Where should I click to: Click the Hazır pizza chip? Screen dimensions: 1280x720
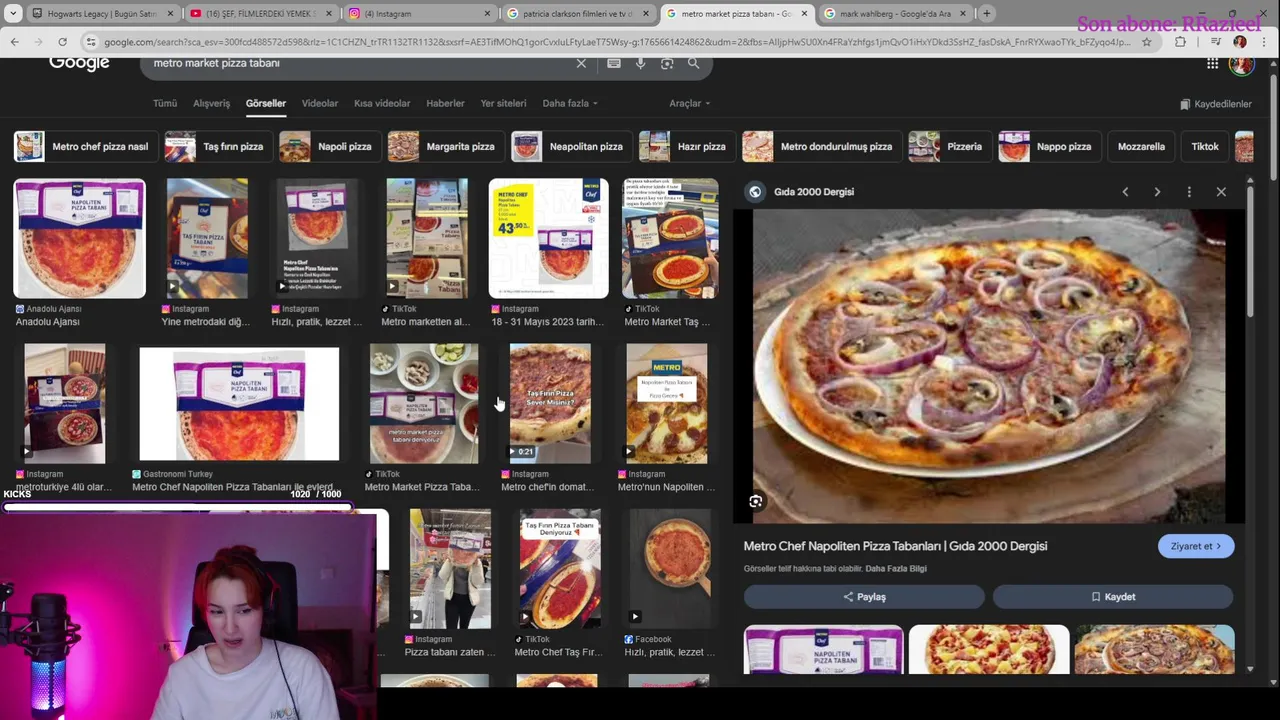685,146
